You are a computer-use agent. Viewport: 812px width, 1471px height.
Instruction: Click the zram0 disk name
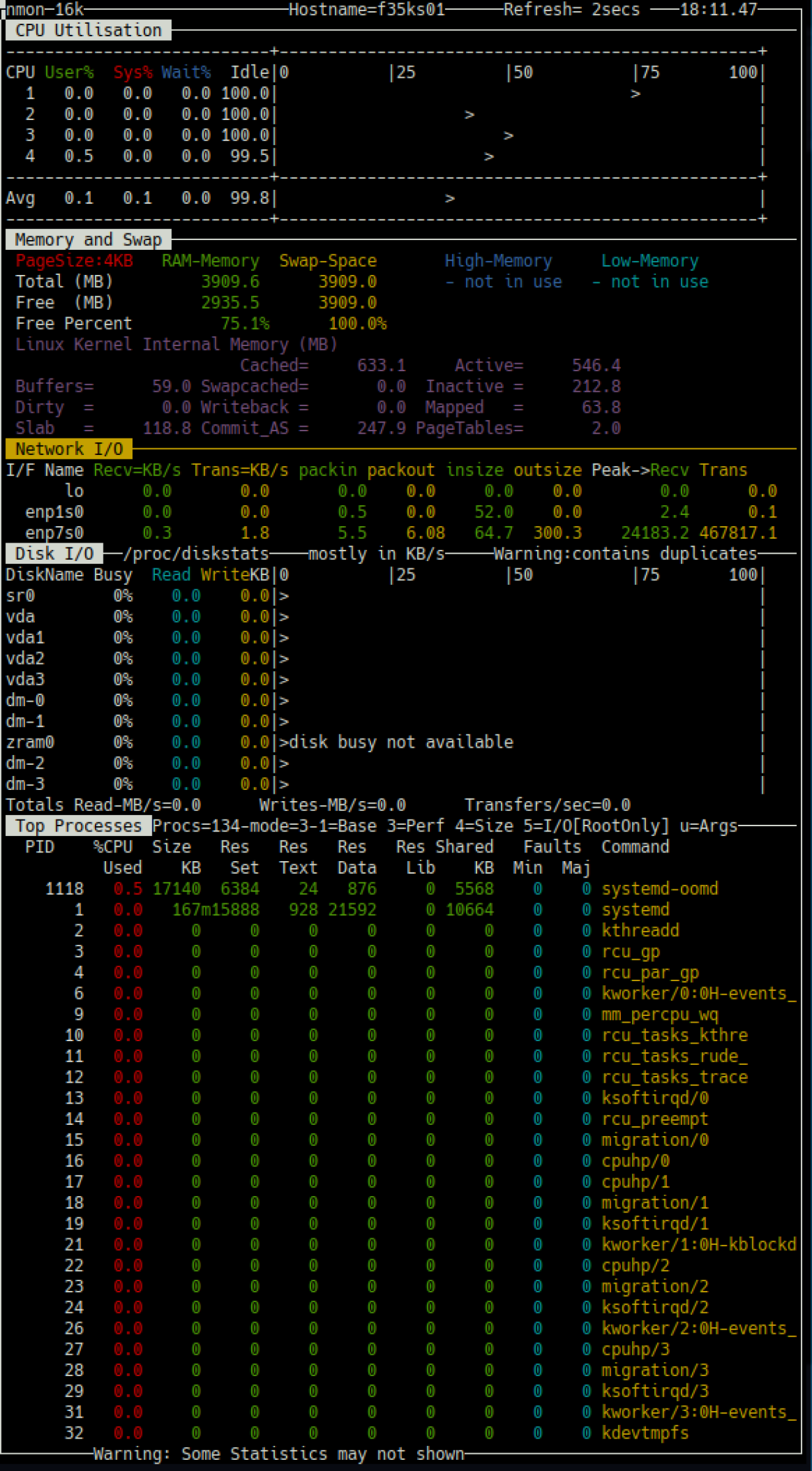point(30,742)
